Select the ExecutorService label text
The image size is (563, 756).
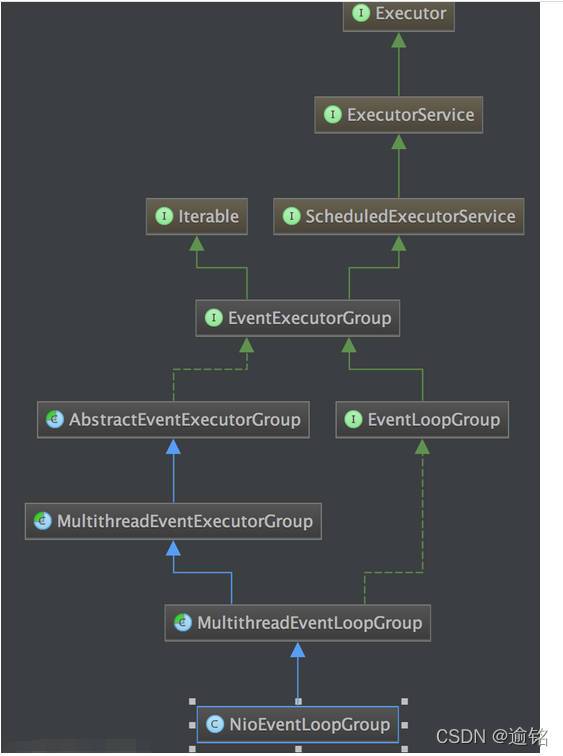point(411,115)
